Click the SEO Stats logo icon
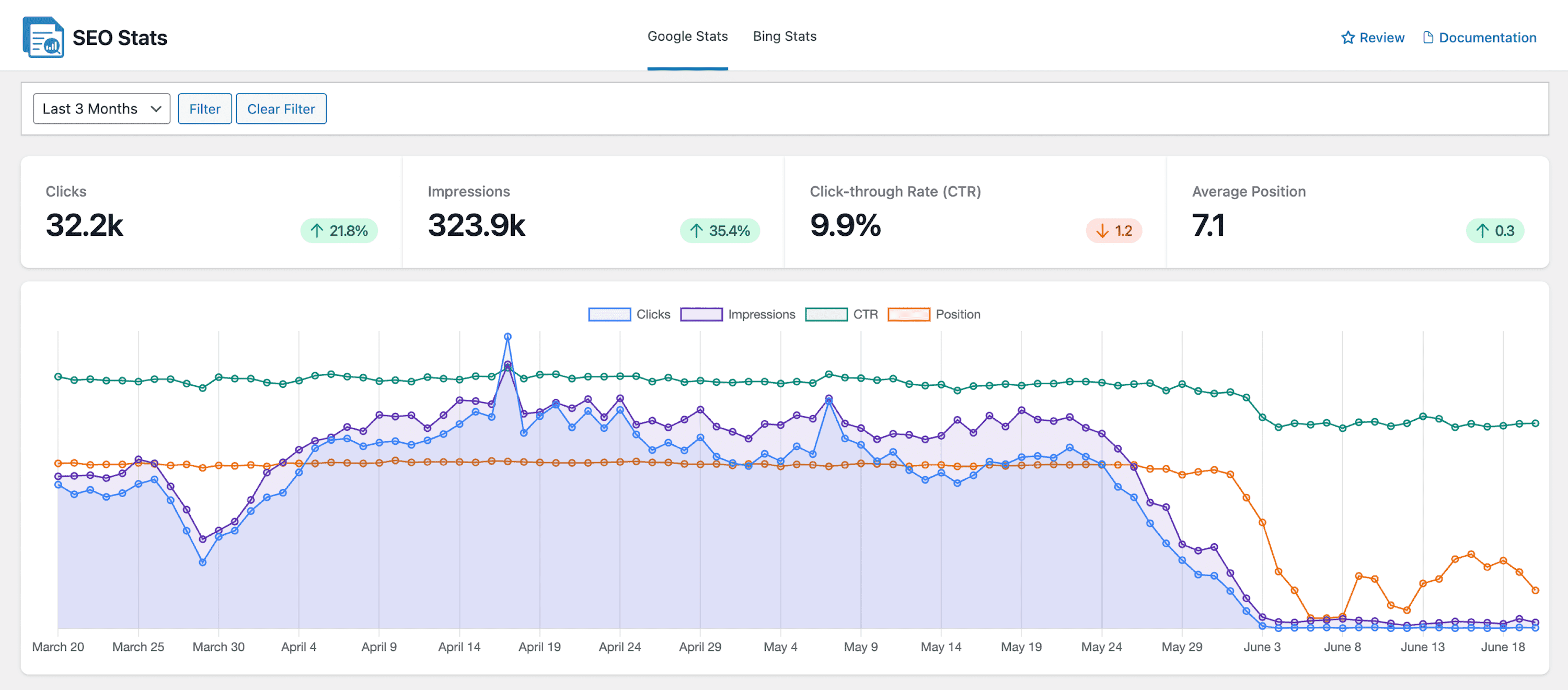1568x690 pixels. [x=43, y=38]
